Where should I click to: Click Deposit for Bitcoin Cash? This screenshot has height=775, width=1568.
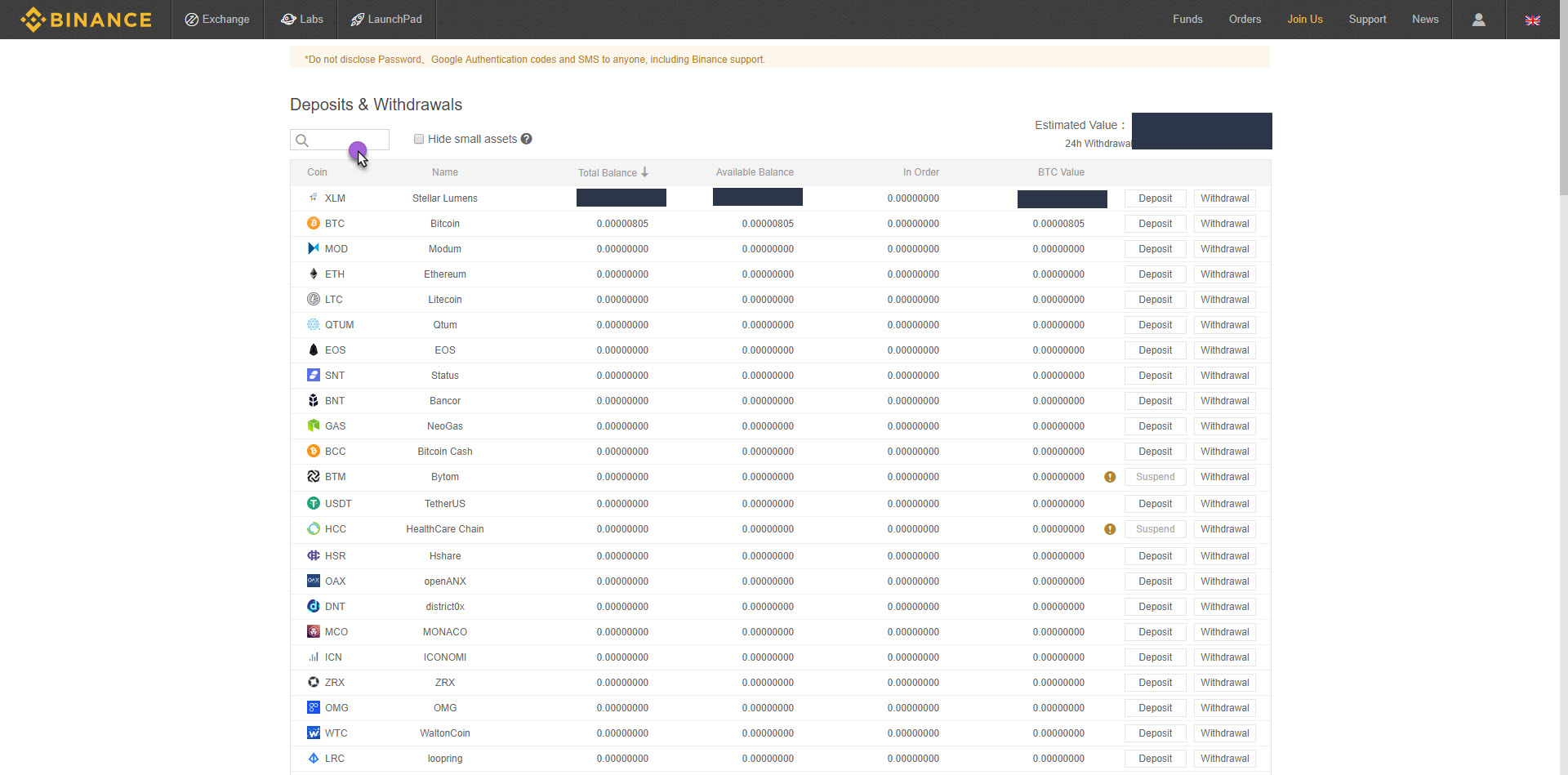click(x=1155, y=452)
